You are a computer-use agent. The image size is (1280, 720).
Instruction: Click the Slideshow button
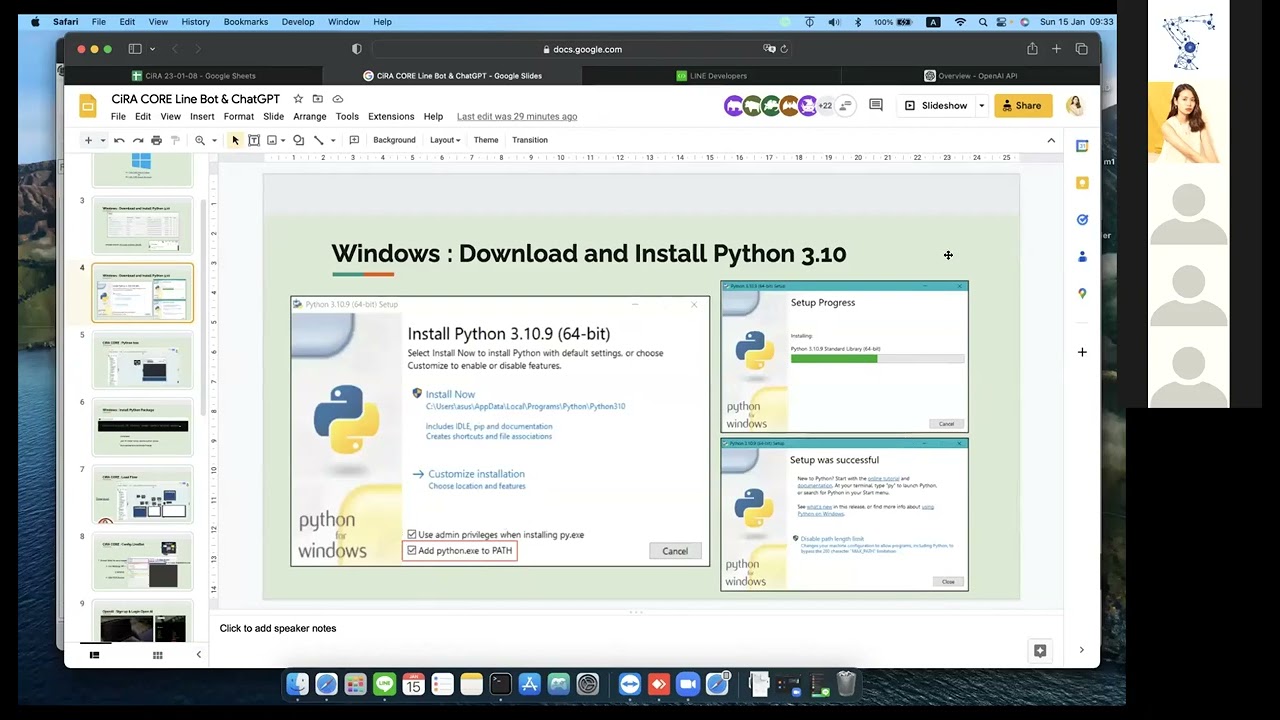936,105
